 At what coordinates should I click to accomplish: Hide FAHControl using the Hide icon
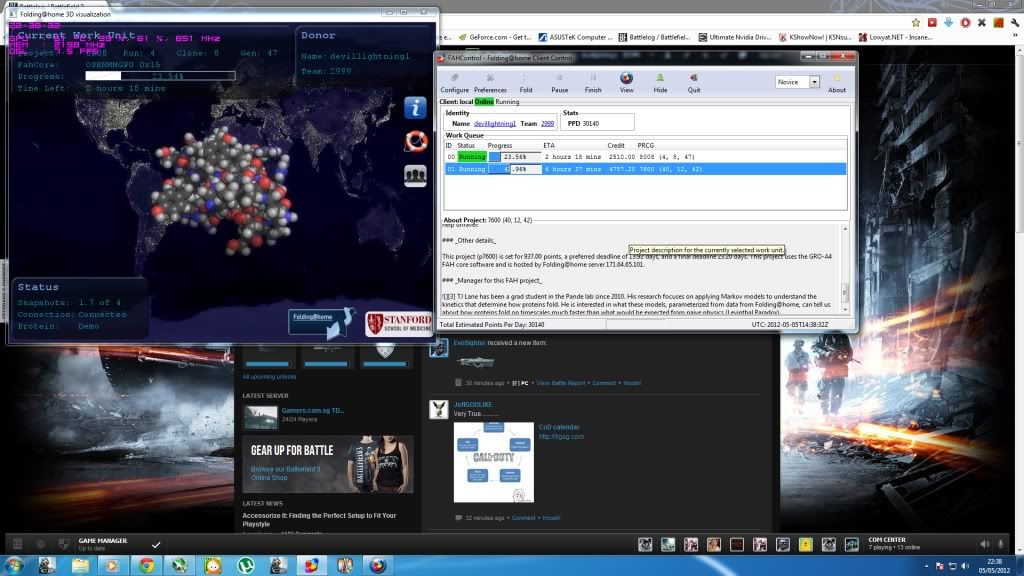(660, 81)
